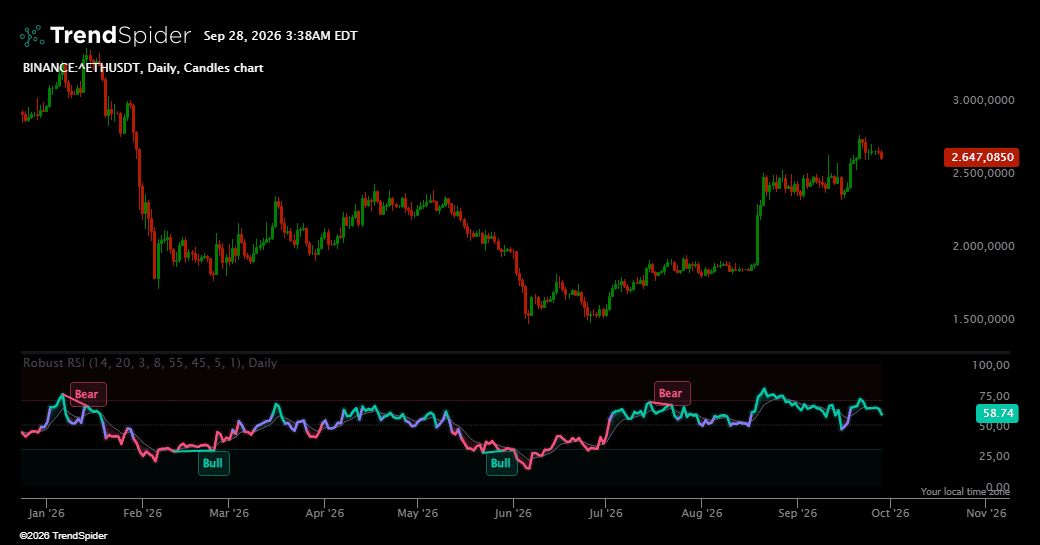The width and height of the screenshot is (1040, 545).
Task: Click the current price label 2.647,0850
Action: pos(982,157)
